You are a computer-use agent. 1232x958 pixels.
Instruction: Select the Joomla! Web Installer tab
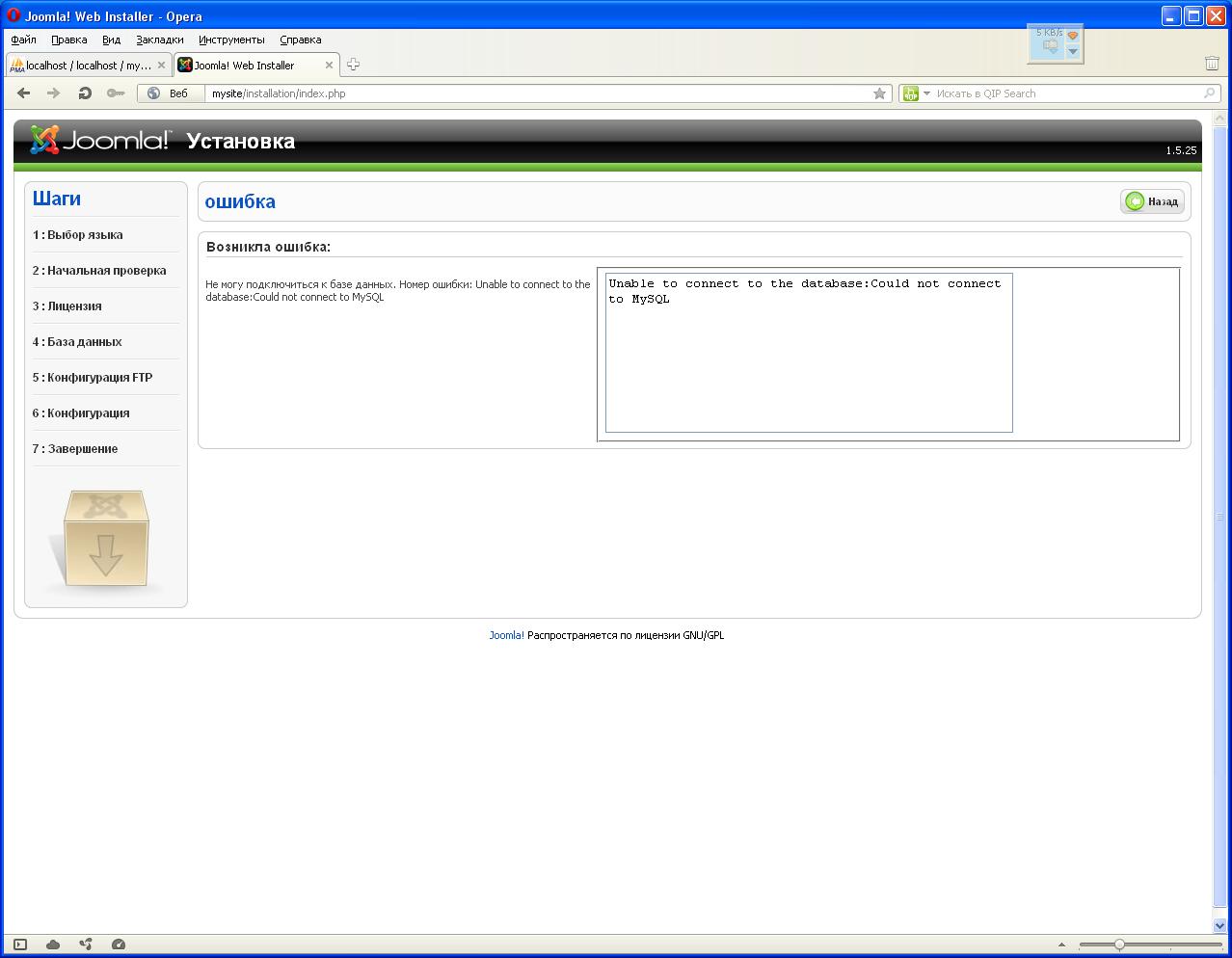(x=255, y=66)
